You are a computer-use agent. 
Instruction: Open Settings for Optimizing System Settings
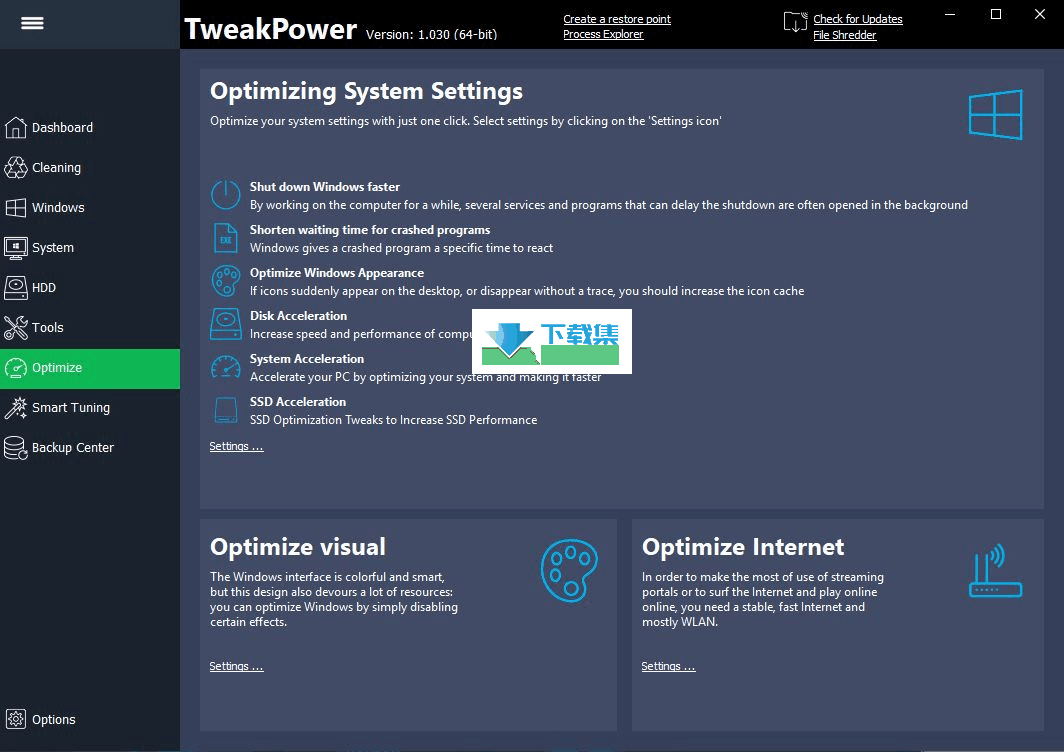(236, 446)
